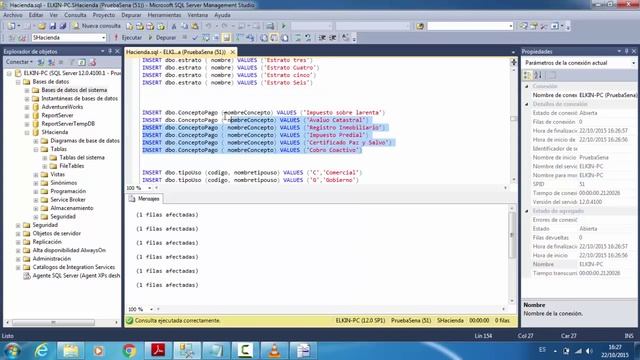640x360 pixels.
Task: Click the Ejecutar button
Action: [128, 38]
